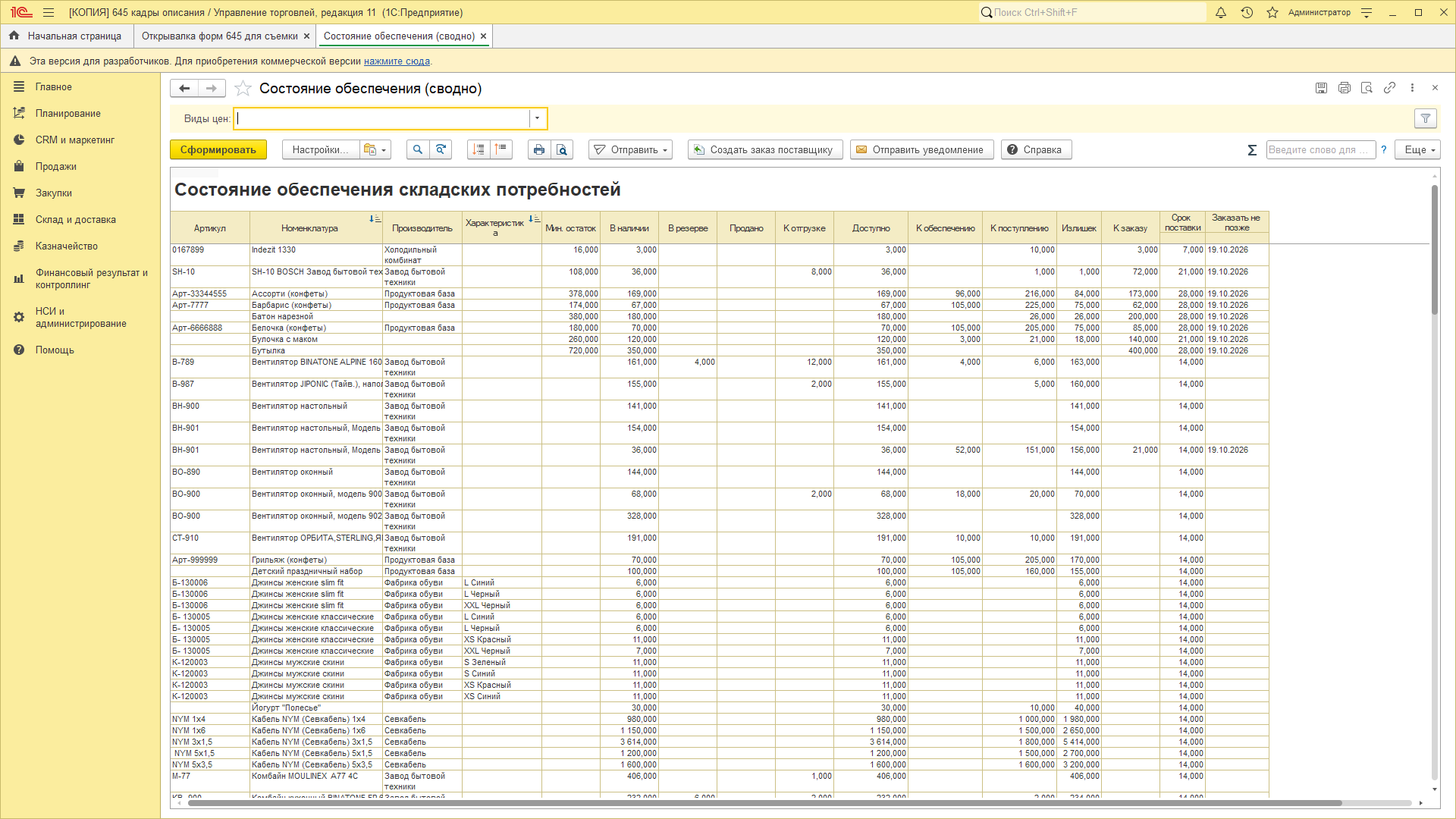Open the notifications bell
Image resolution: width=1456 pixels, height=819 pixels.
pos(1221,12)
